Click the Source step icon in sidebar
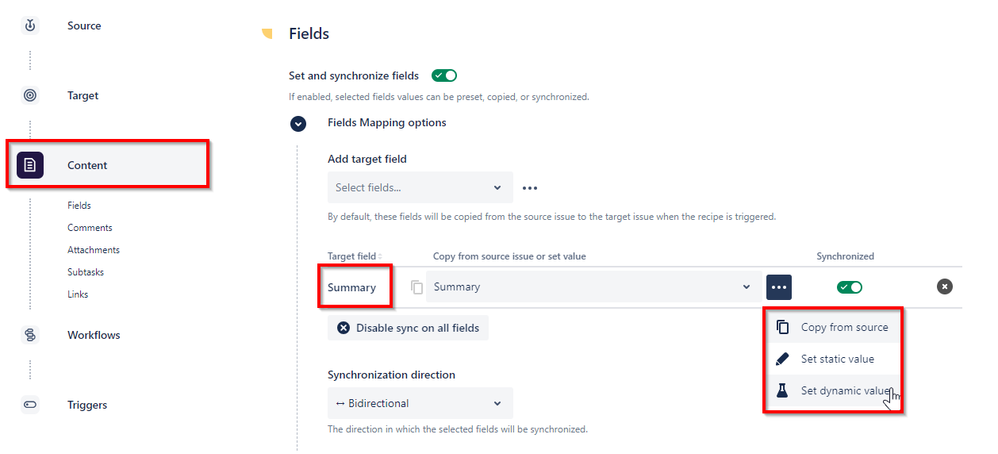The height and width of the screenshot is (454, 998). [30, 25]
